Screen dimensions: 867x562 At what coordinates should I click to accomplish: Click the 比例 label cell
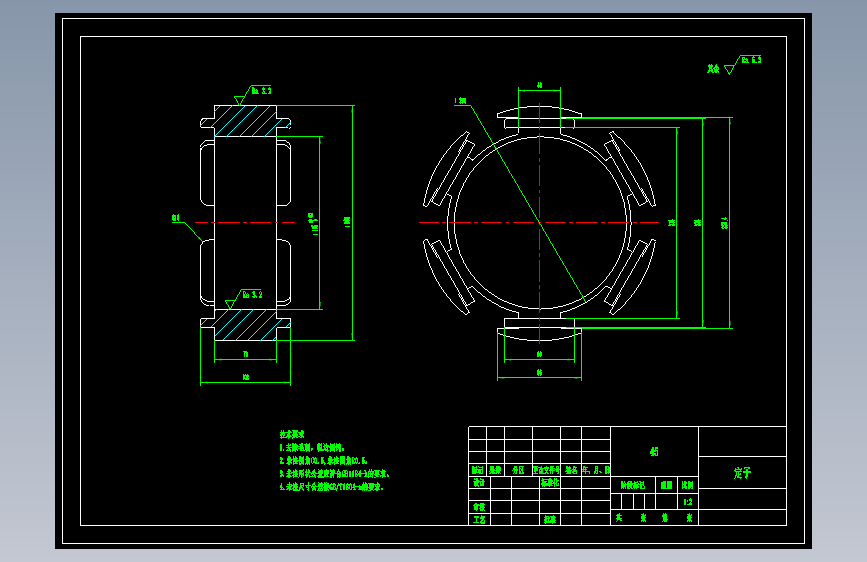click(687, 485)
